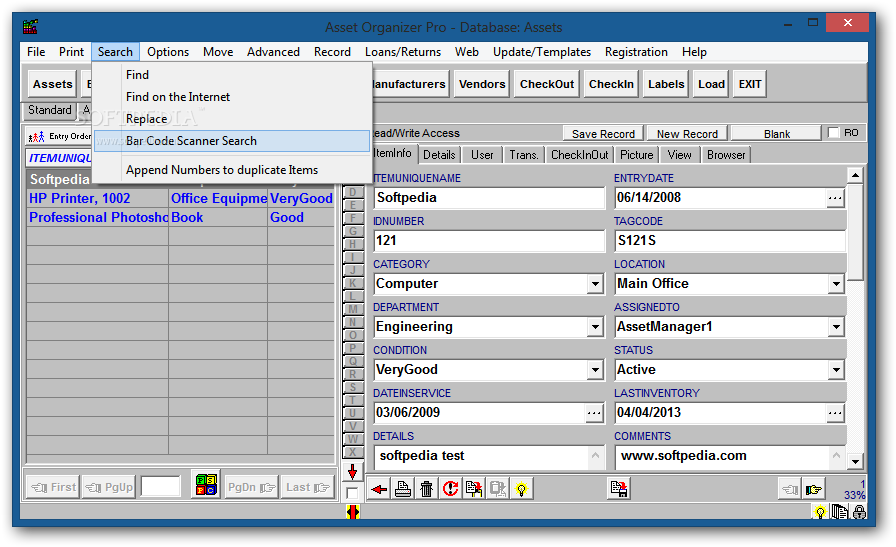Click letter S in alphabet index
Screen dimensions: 896x547
[353, 387]
